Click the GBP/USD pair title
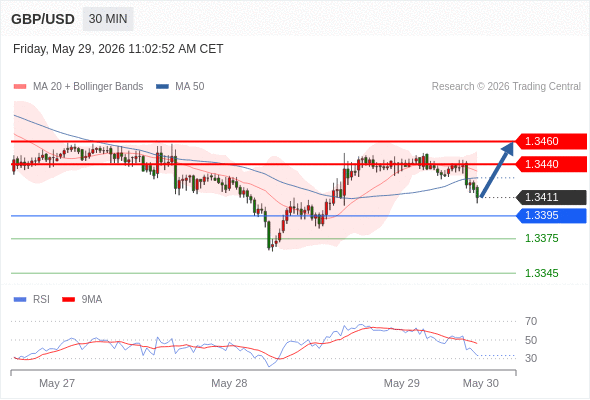The width and height of the screenshot is (590, 400). coord(43,19)
